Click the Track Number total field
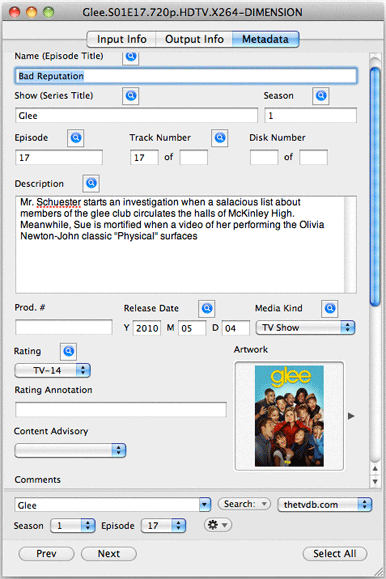 [x=194, y=158]
